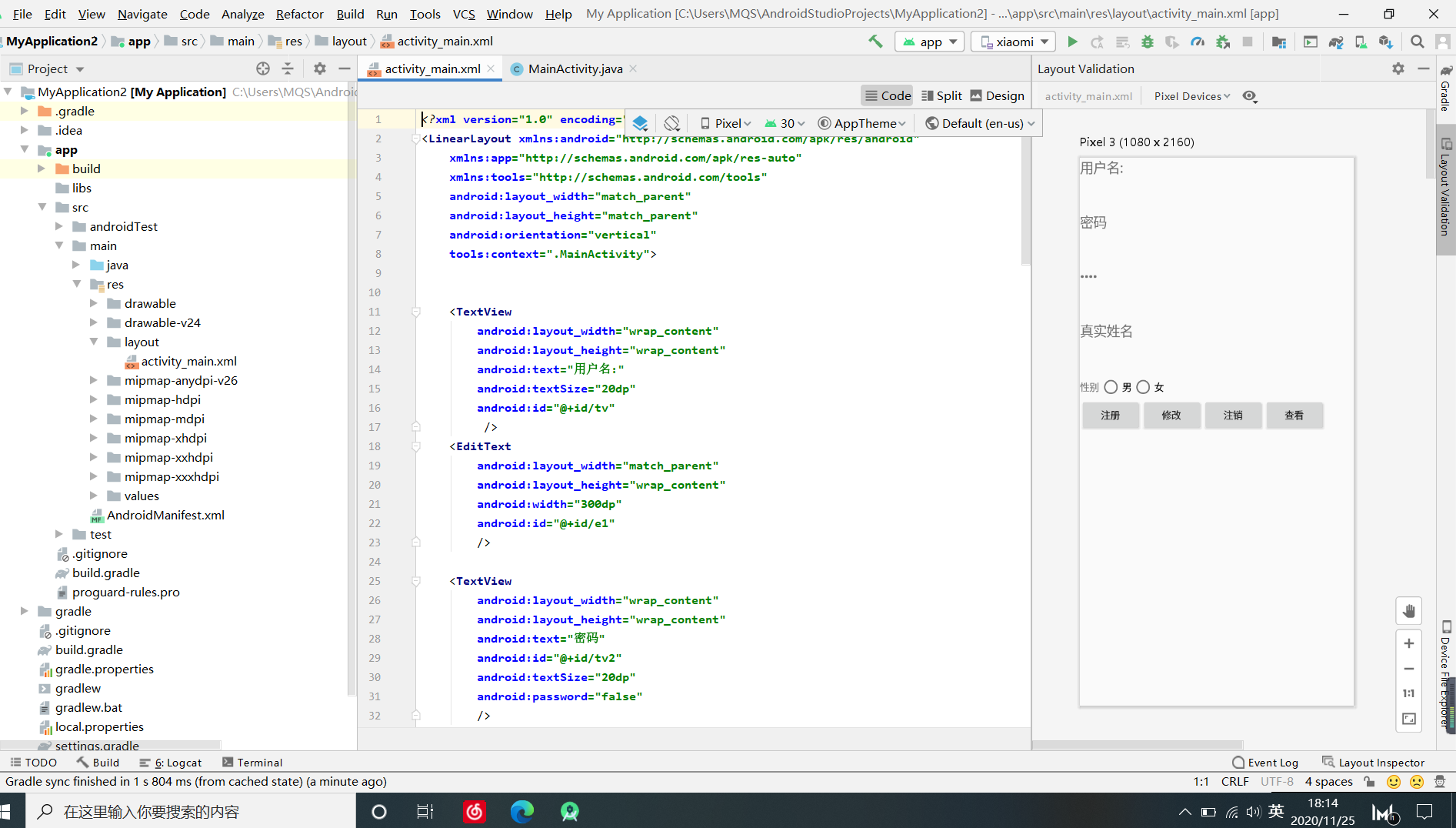Viewport: 1456px width, 828px height.
Task: Select the 女 radio button in preview
Action: [x=1143, y=387]
